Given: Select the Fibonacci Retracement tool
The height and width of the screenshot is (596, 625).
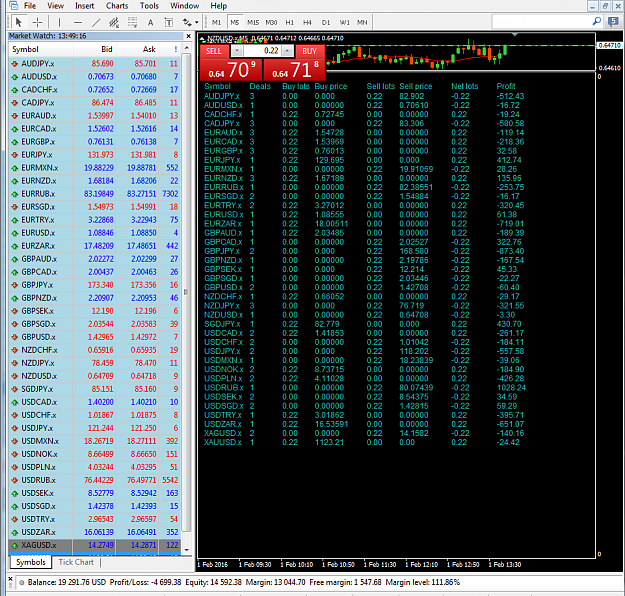Looking at the screenshot, I should [x=132, y=22].
